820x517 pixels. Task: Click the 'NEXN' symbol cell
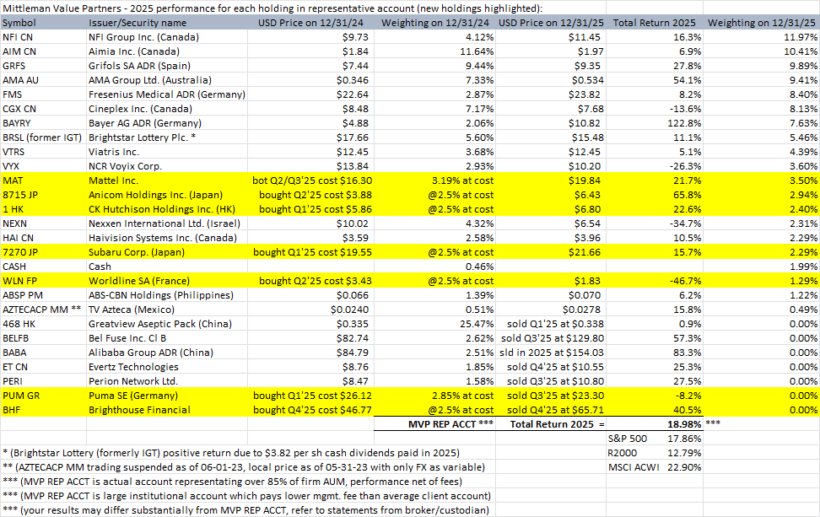[43, 224]
